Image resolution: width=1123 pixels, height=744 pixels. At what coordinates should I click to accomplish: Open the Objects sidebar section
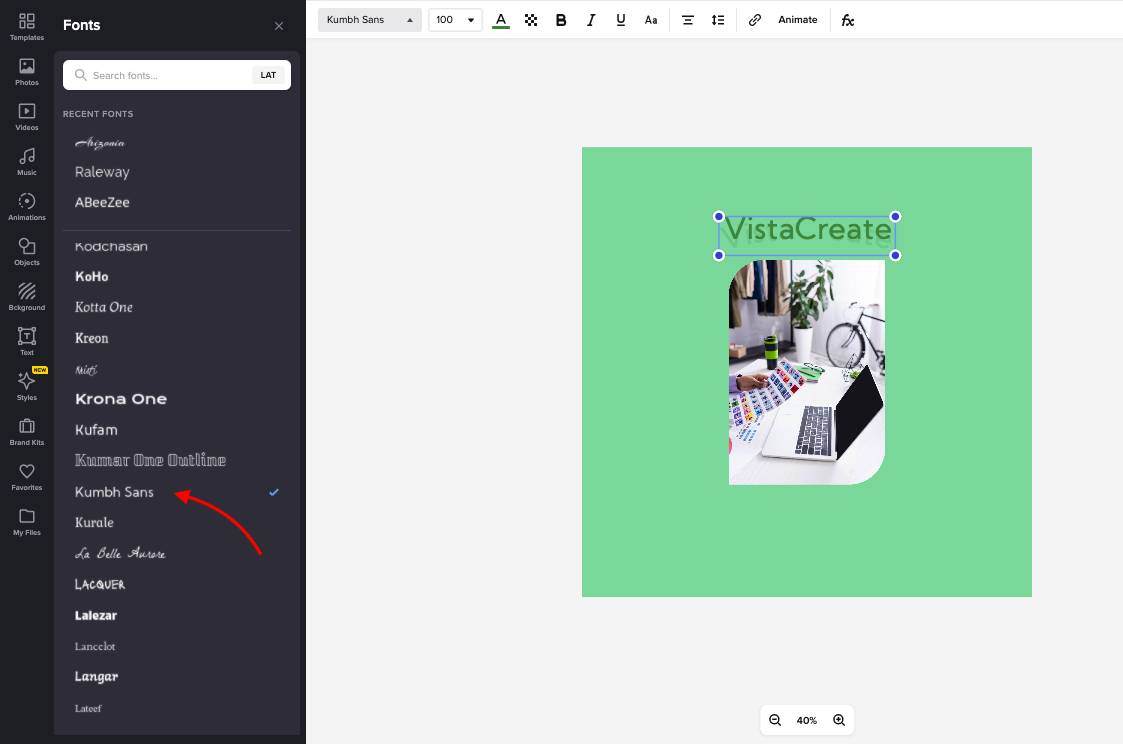point(26,252)
